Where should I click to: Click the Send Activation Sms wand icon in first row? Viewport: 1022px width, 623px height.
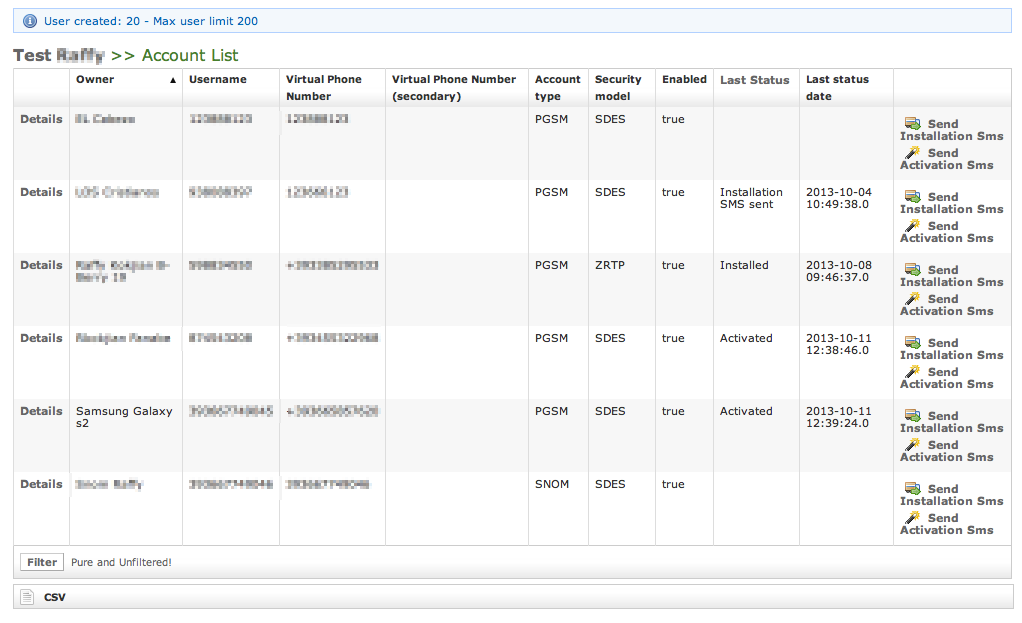(x=912, y=153)
